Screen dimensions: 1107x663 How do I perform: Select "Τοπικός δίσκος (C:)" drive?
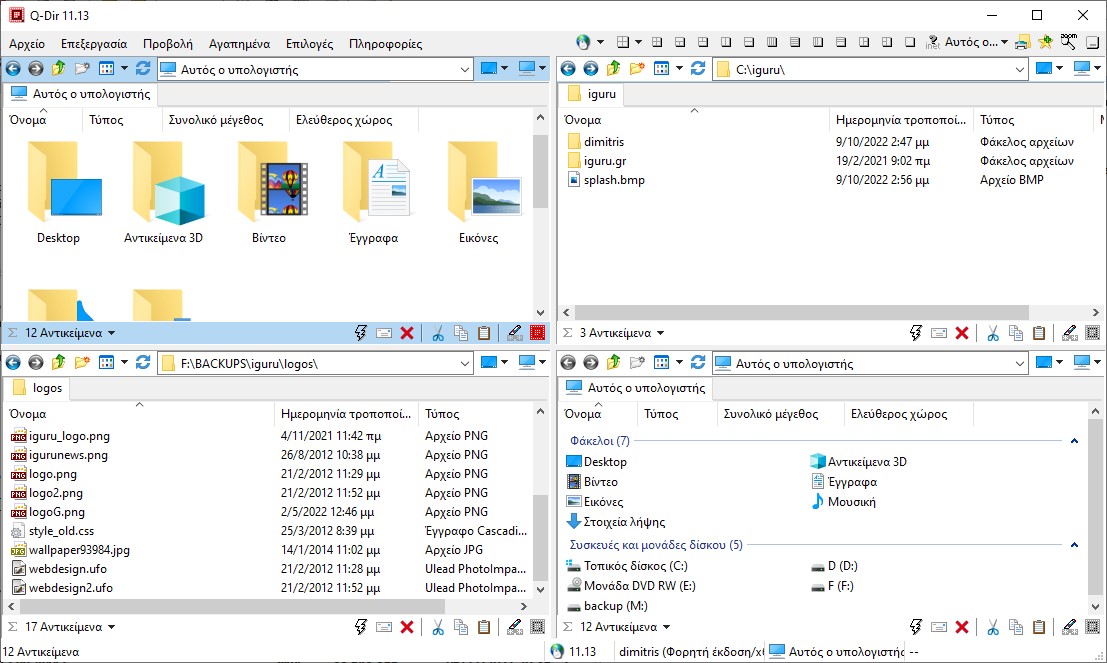635,566
